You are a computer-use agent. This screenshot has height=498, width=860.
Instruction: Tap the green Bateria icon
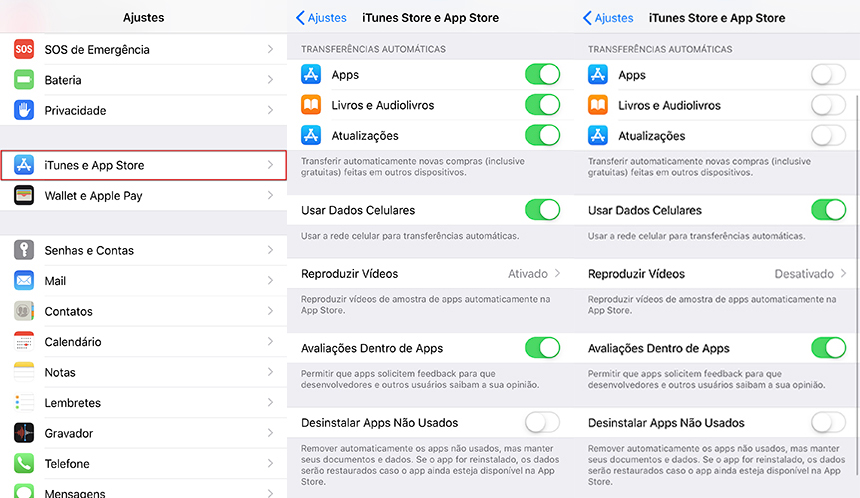24,80
